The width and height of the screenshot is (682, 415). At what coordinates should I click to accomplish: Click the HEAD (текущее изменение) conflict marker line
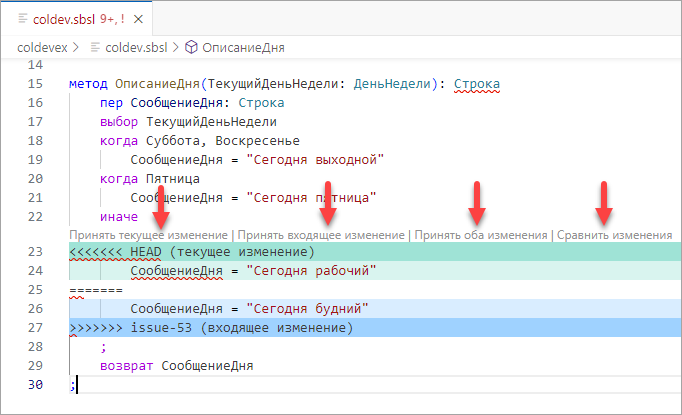192,252
